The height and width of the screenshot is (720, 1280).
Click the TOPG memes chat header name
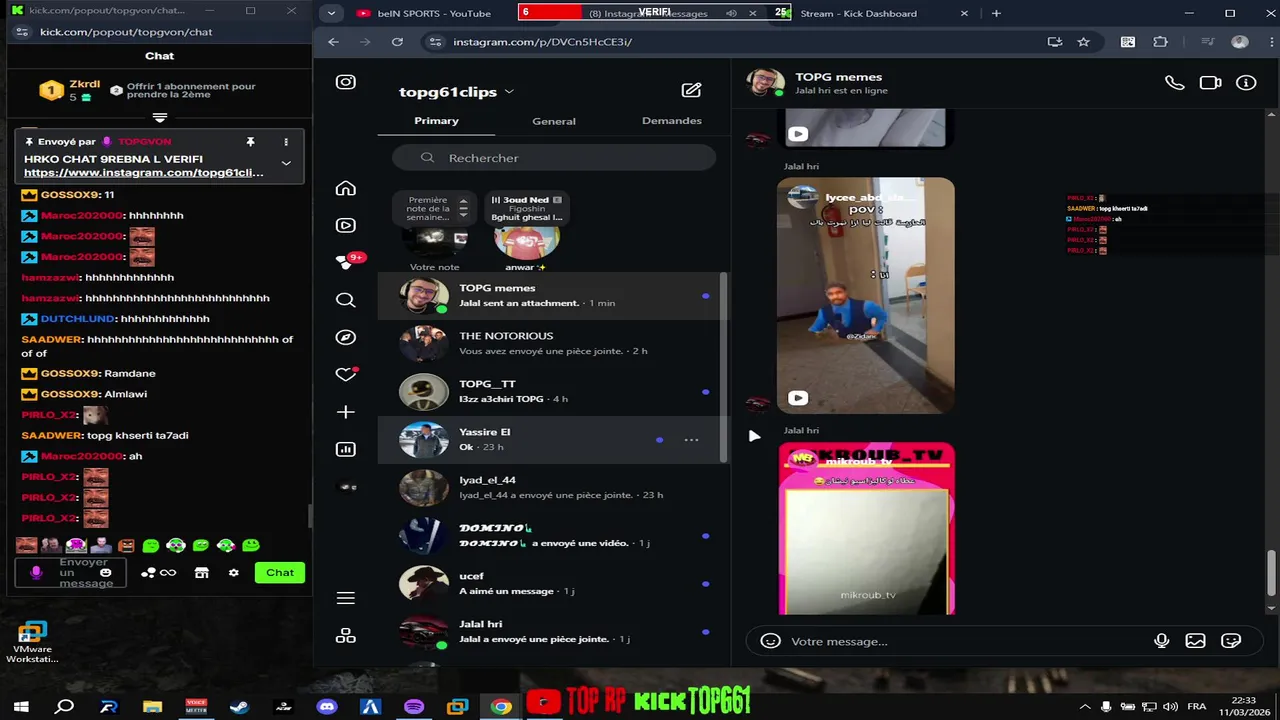(x=838, y=77)
